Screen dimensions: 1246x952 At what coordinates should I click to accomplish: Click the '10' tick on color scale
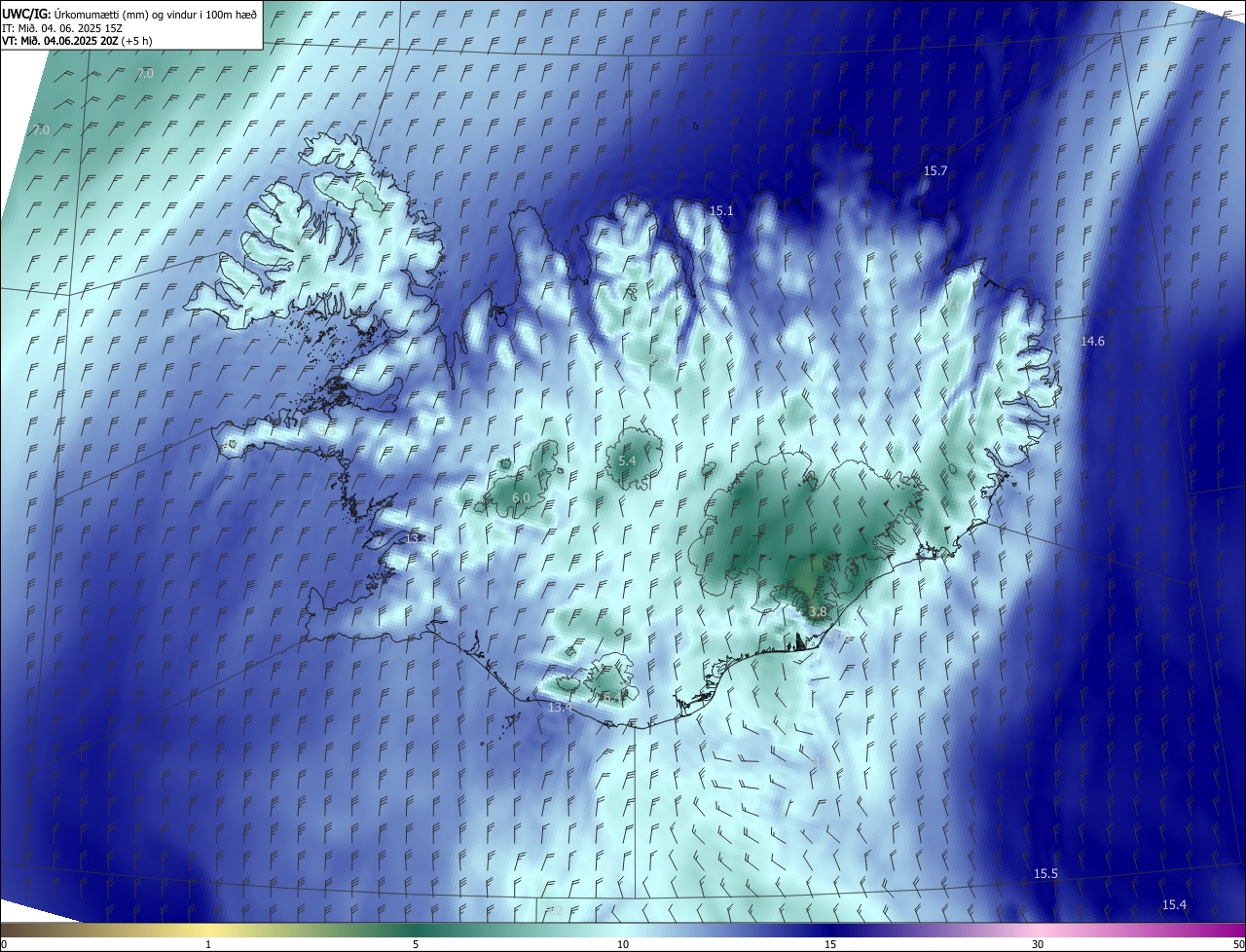click(x=623, y=944)
